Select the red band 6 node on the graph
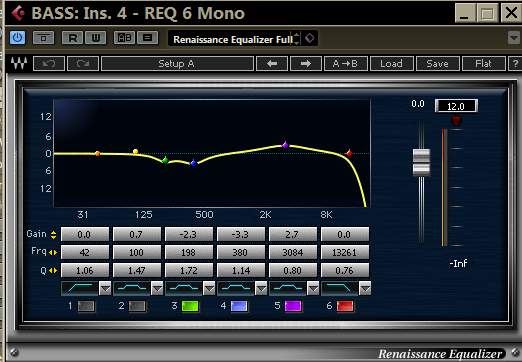The height and width of the screenshot is (362, 522). (x=349, y=153)
